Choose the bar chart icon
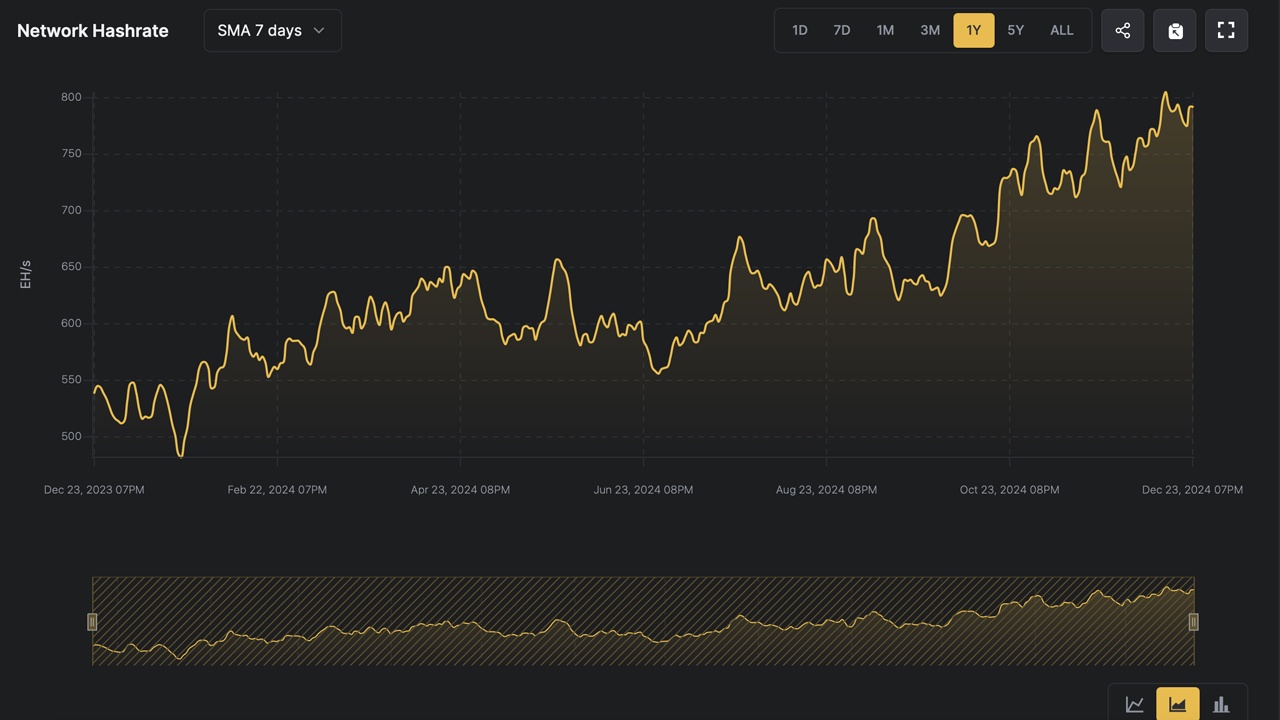The width and height of the screenshot is (1280, 720). pos(1221,703)
